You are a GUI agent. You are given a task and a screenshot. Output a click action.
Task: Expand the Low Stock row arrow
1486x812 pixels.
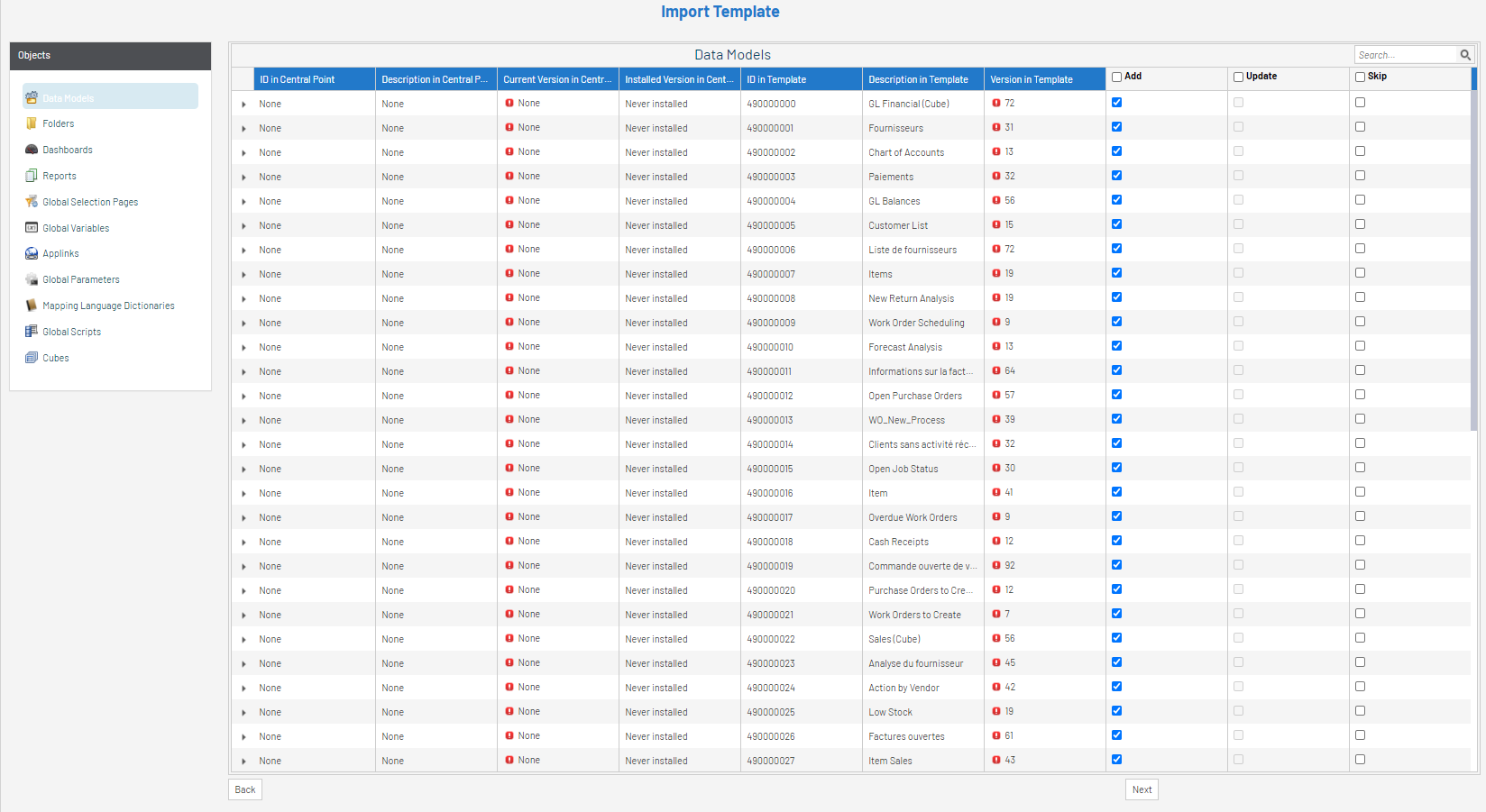tap(243, 713)
